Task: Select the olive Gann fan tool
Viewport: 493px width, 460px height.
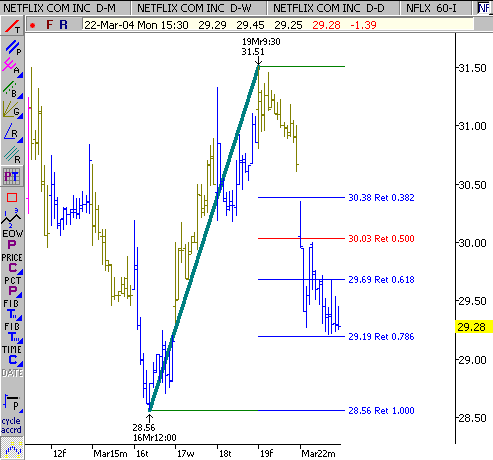Action: [12, 110]
